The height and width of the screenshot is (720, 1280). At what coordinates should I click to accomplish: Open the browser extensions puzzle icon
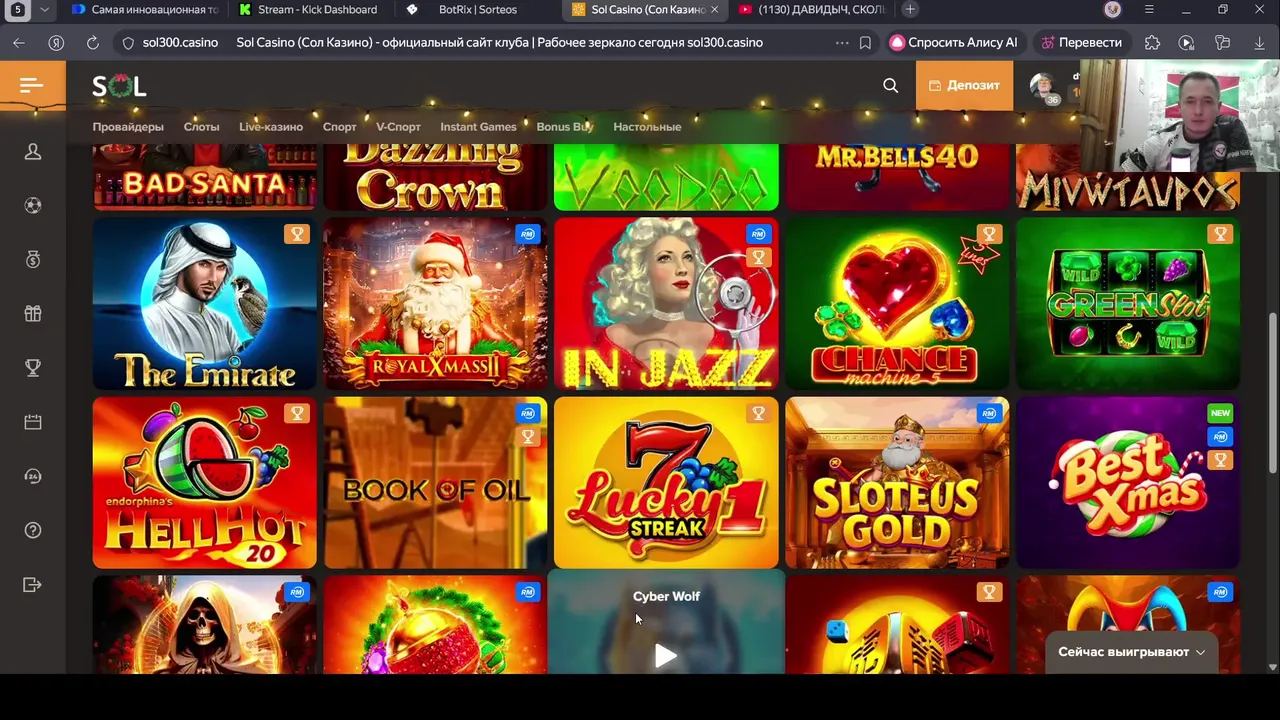click(x=1152, y=43)
